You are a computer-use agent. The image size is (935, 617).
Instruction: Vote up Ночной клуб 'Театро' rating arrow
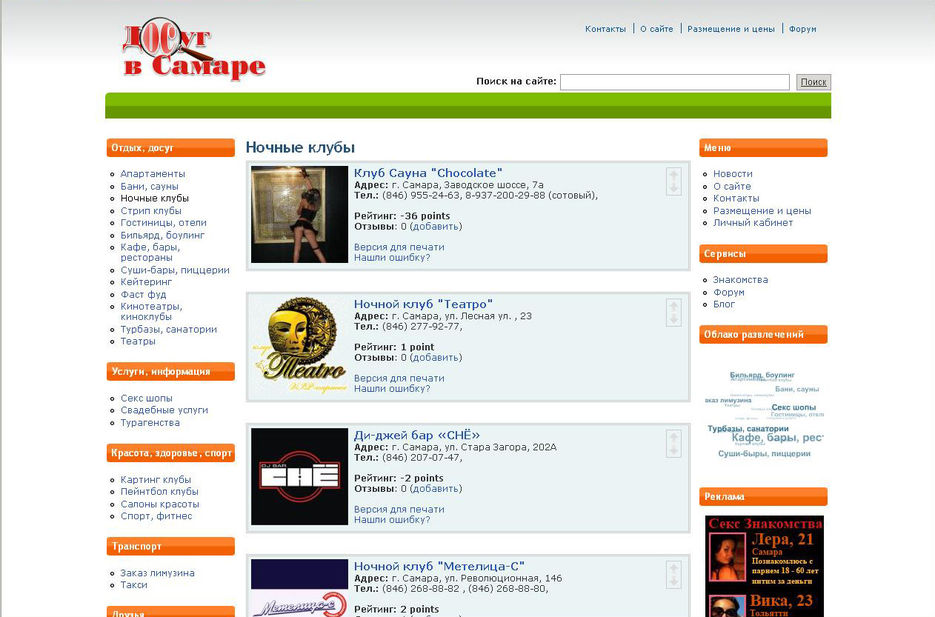point(674,306)
